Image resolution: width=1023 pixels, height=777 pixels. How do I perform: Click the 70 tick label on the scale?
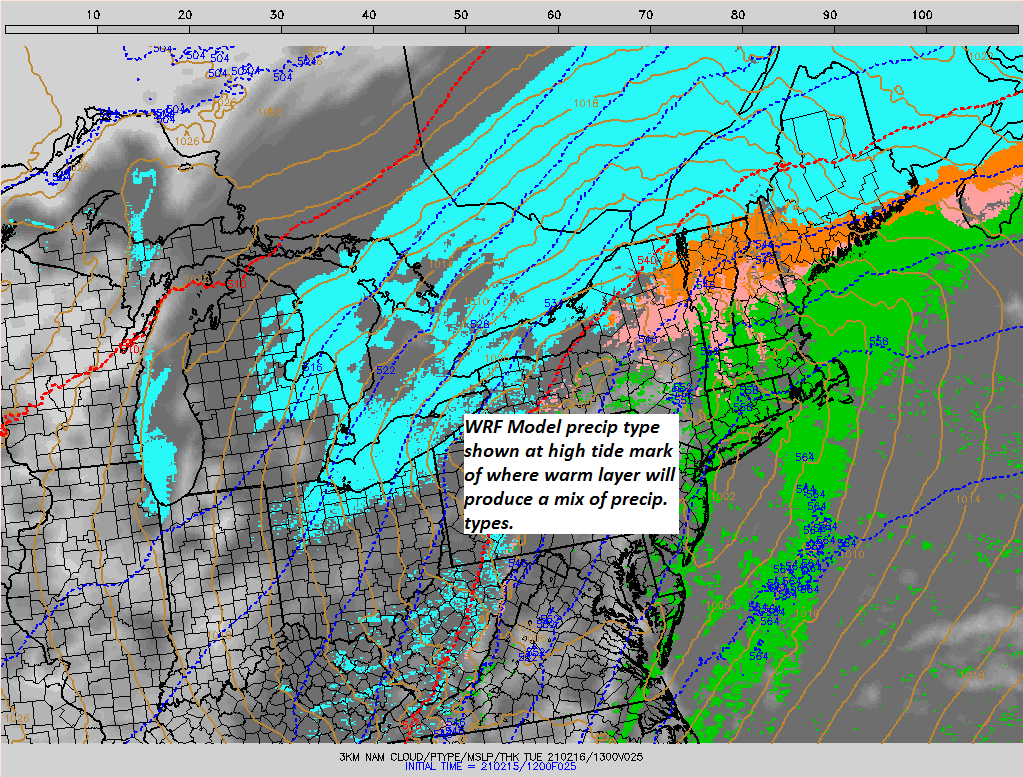(645, 15)
